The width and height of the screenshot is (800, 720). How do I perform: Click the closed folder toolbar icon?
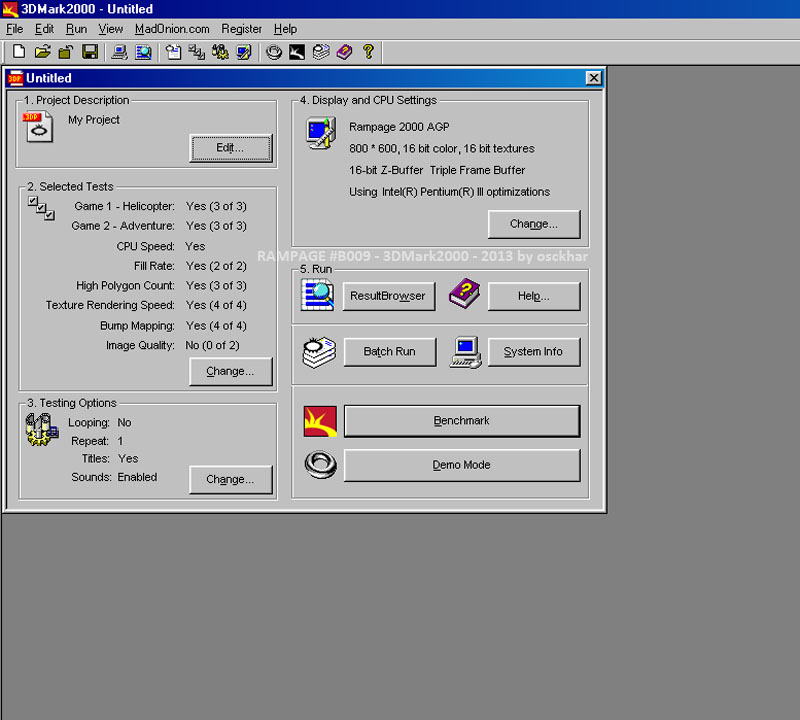pos(66,52)
